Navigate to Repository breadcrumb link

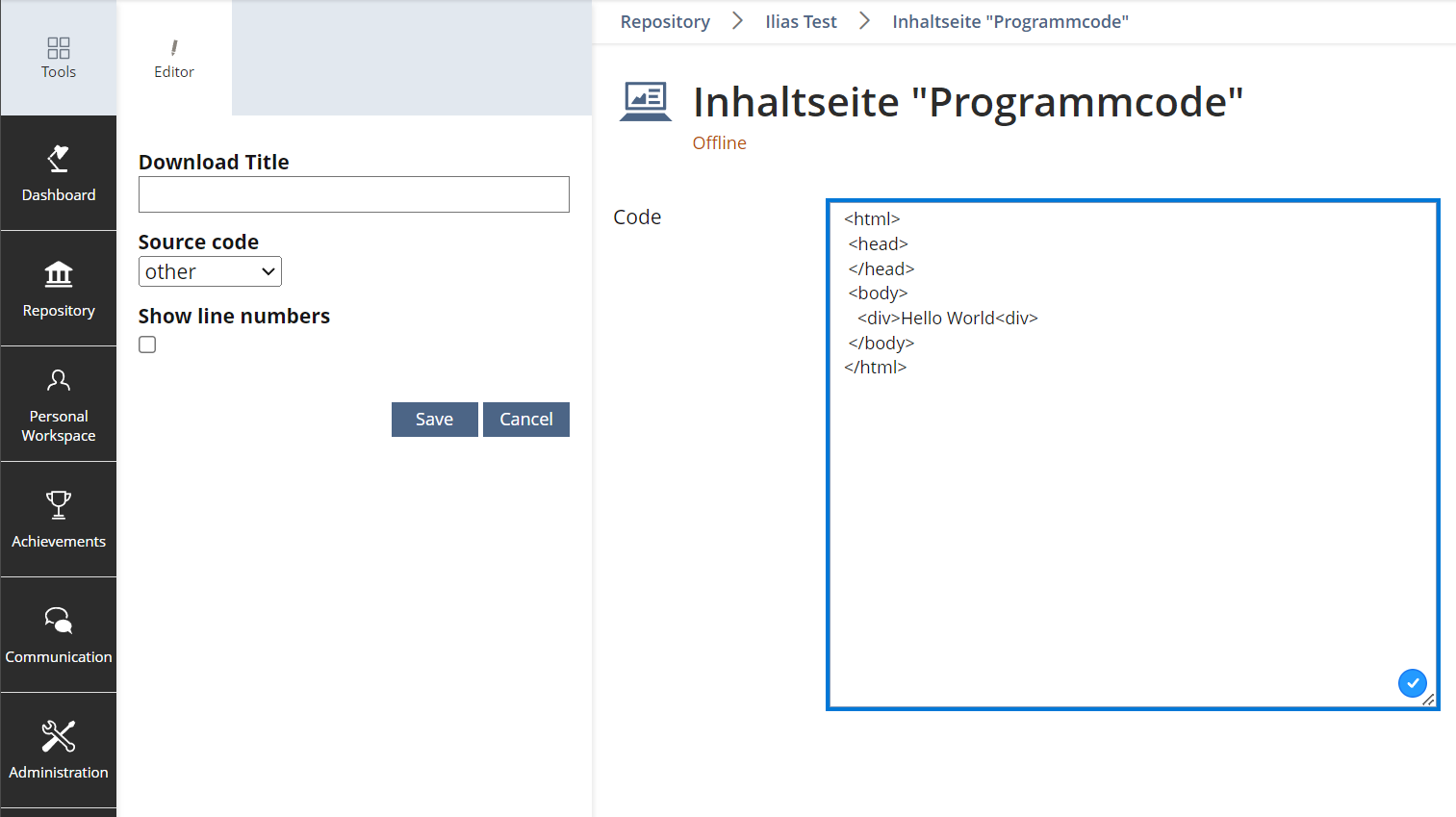click(x=665, y=21)
